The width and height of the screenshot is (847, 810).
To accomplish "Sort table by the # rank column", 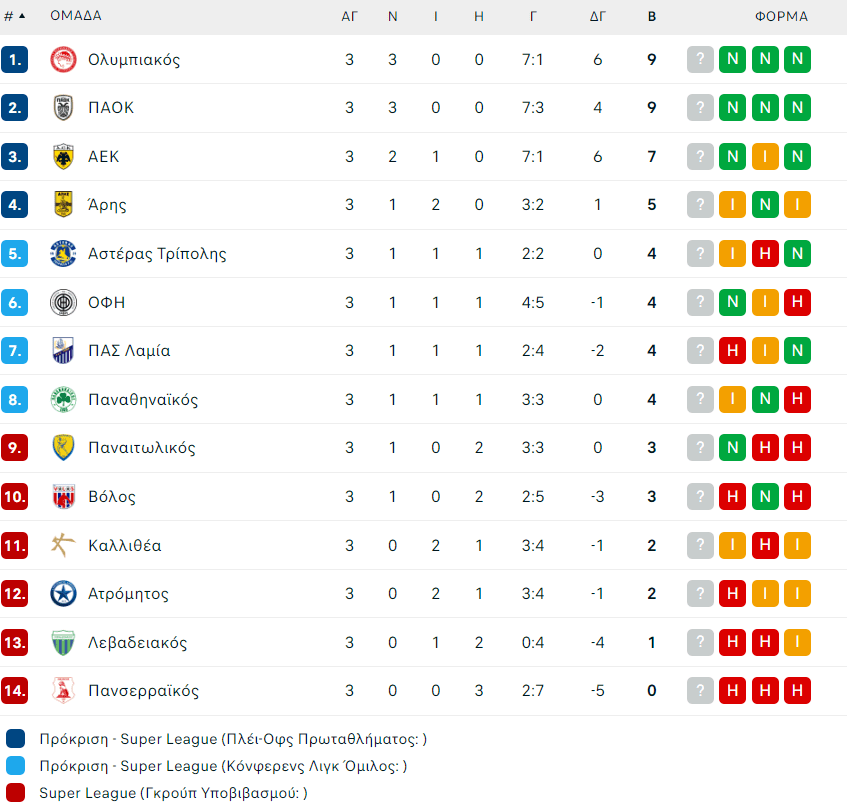I will [14, 16].
